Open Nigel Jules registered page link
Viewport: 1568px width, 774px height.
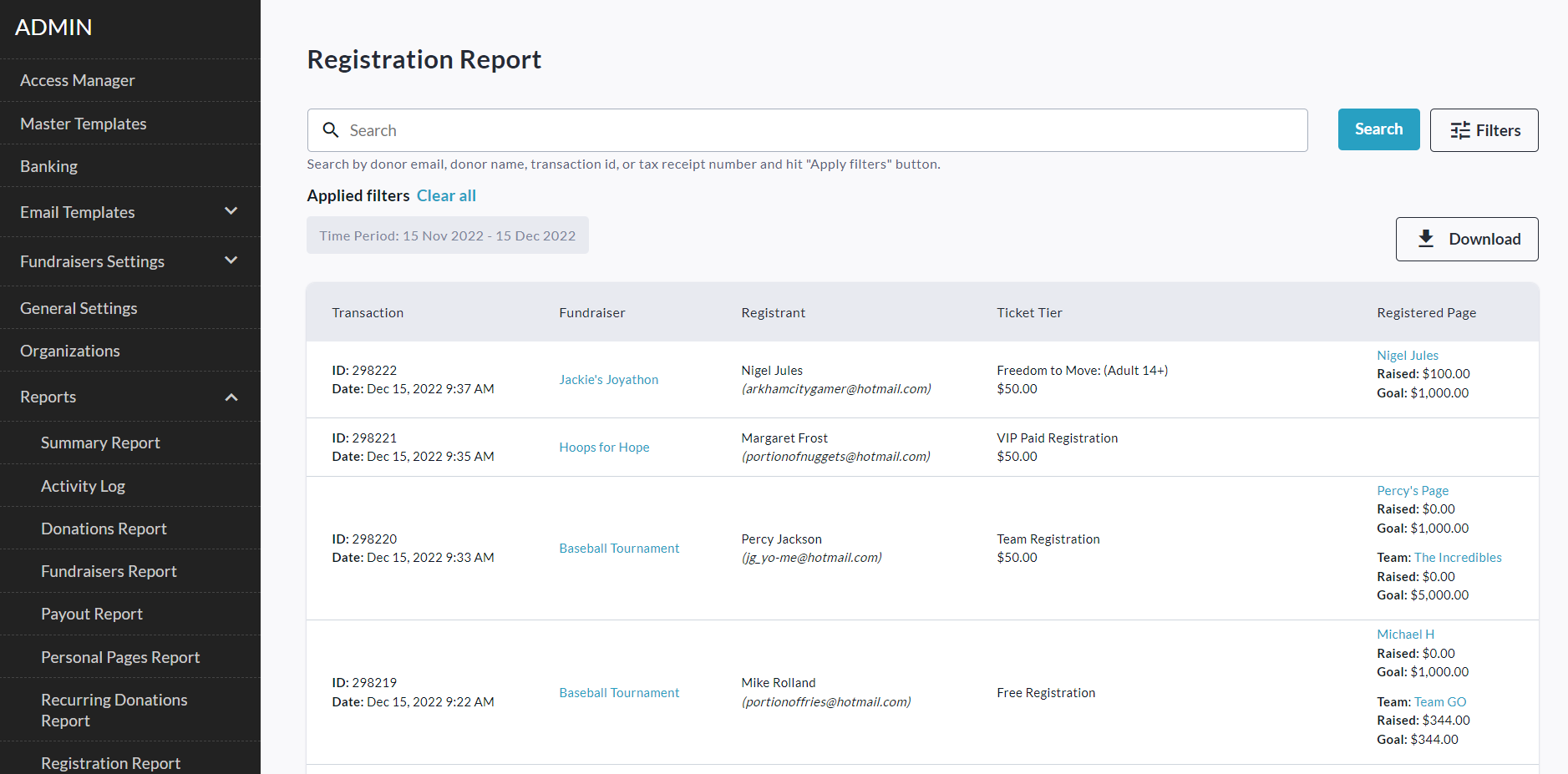click(x=1407, y=356)
